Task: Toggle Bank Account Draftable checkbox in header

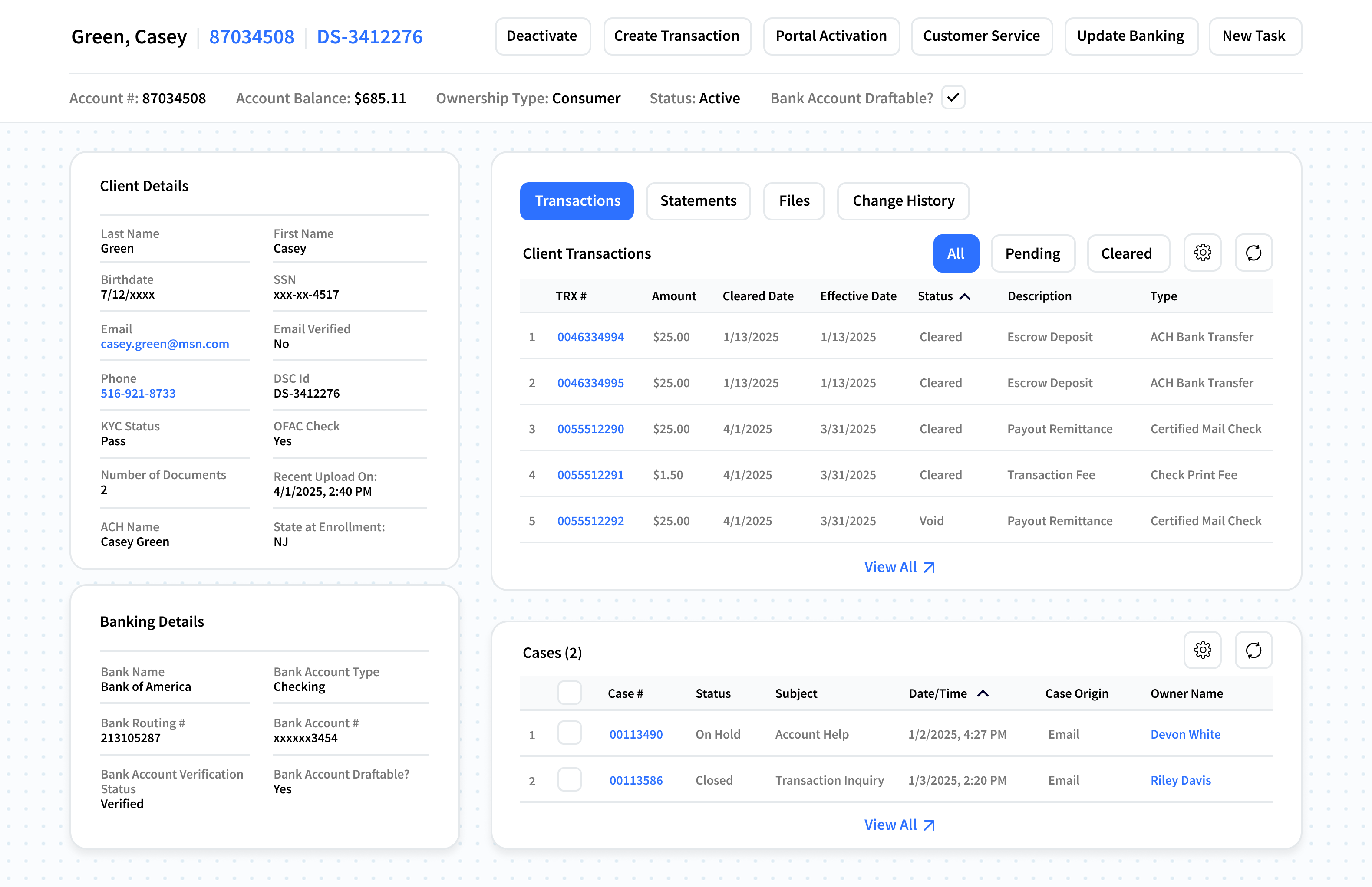Action: click(x=953, y=97)
